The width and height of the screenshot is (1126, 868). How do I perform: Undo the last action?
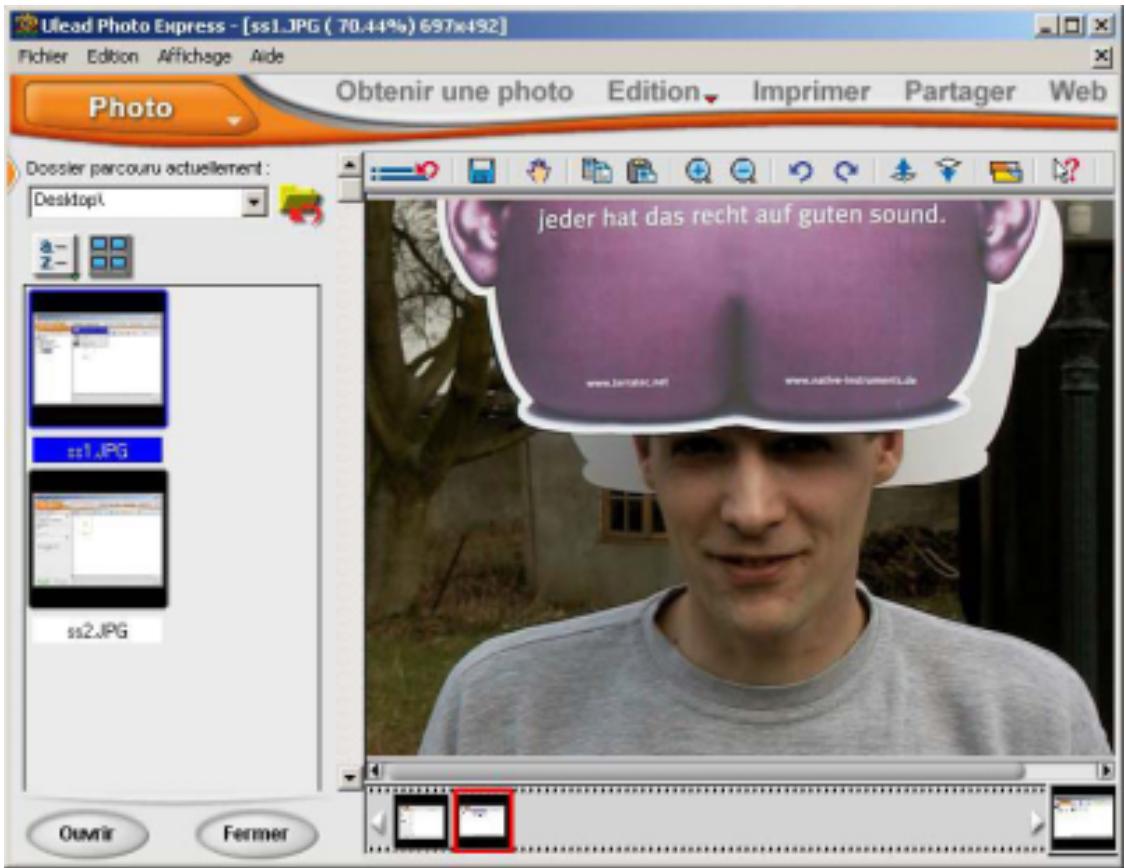coord(800,171)
